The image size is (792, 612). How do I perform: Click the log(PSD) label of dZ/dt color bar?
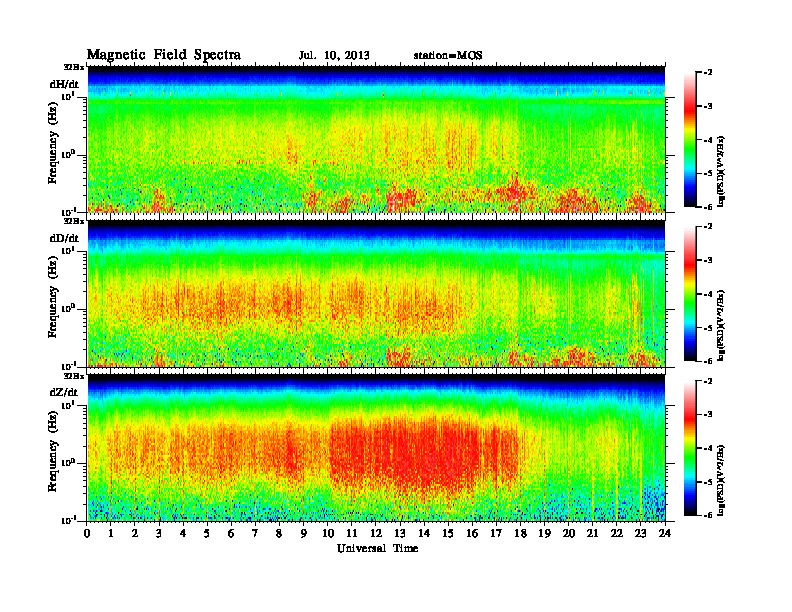[x=720, y=480]
